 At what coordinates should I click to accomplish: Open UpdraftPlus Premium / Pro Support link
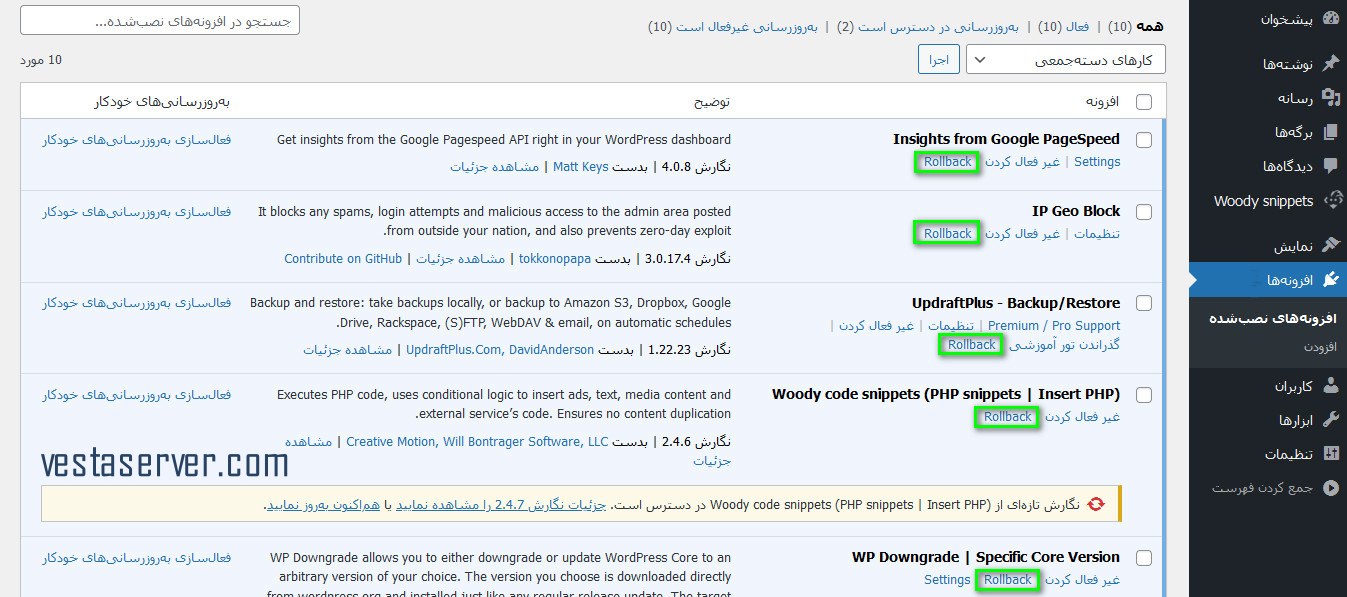point(1054,326)
